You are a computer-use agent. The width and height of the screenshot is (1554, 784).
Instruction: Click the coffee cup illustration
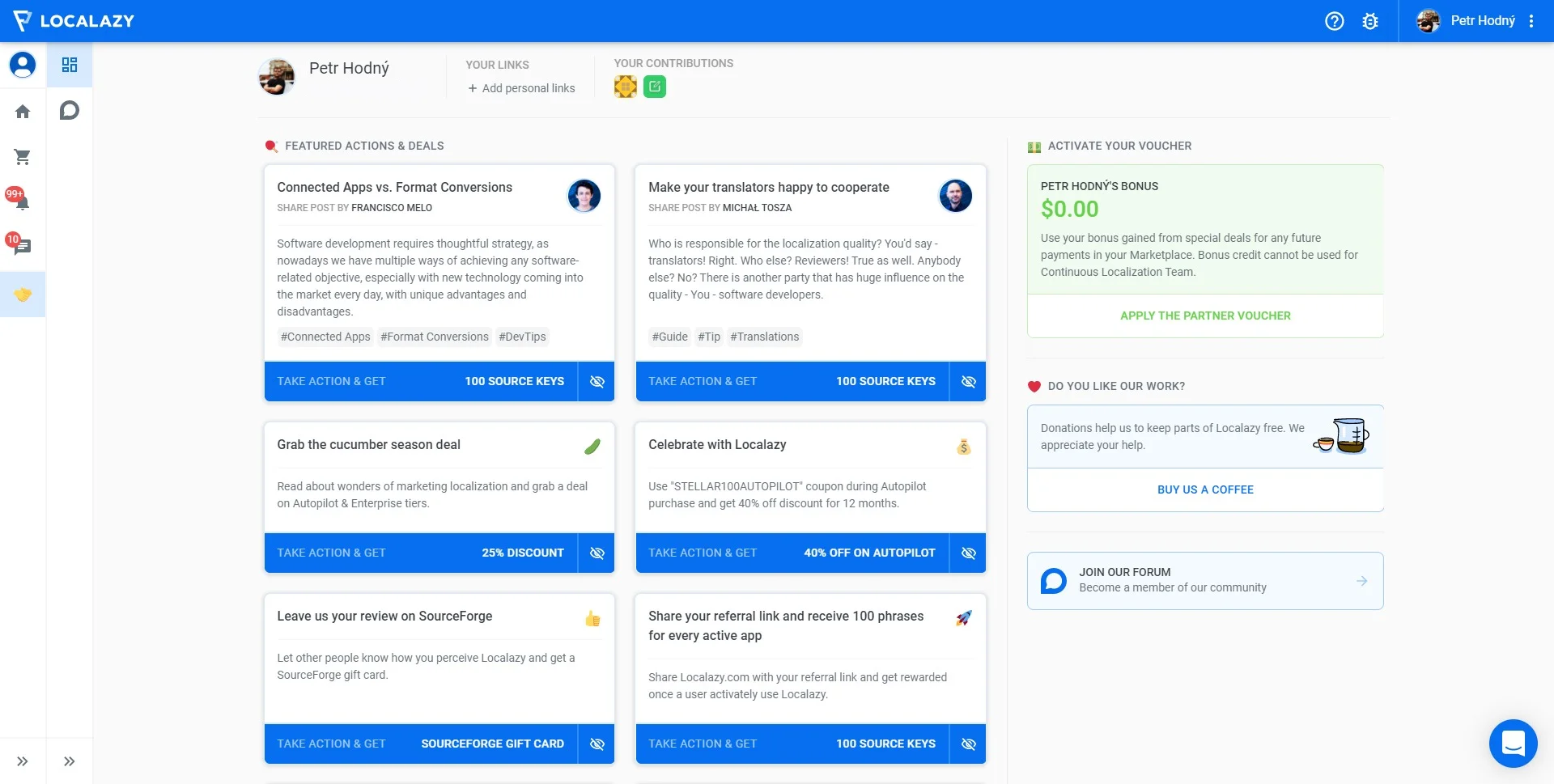tap(1341, 436)
